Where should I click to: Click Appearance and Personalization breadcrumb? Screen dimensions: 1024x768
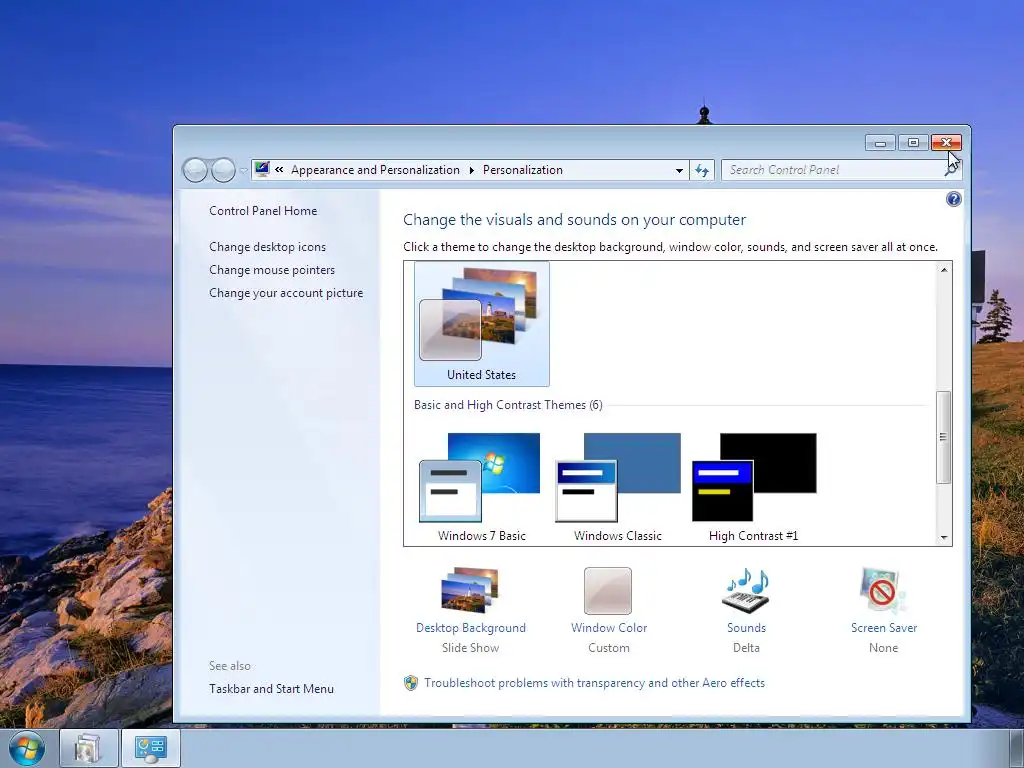tap(376, 170)
